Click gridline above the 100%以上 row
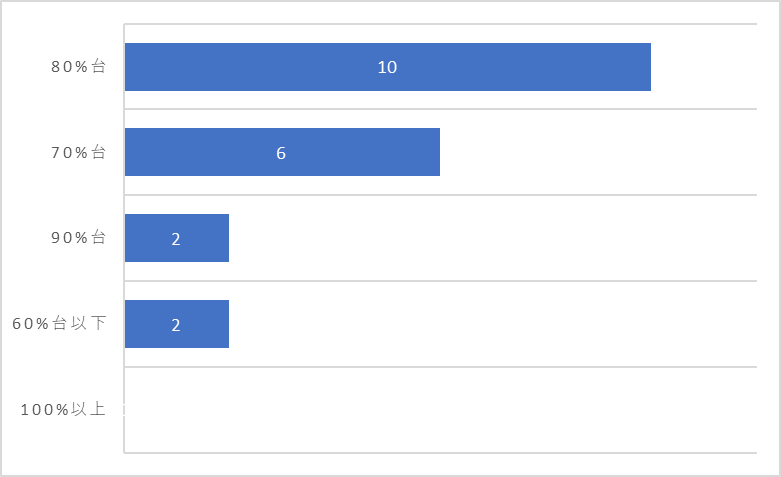 click(440, 367)
